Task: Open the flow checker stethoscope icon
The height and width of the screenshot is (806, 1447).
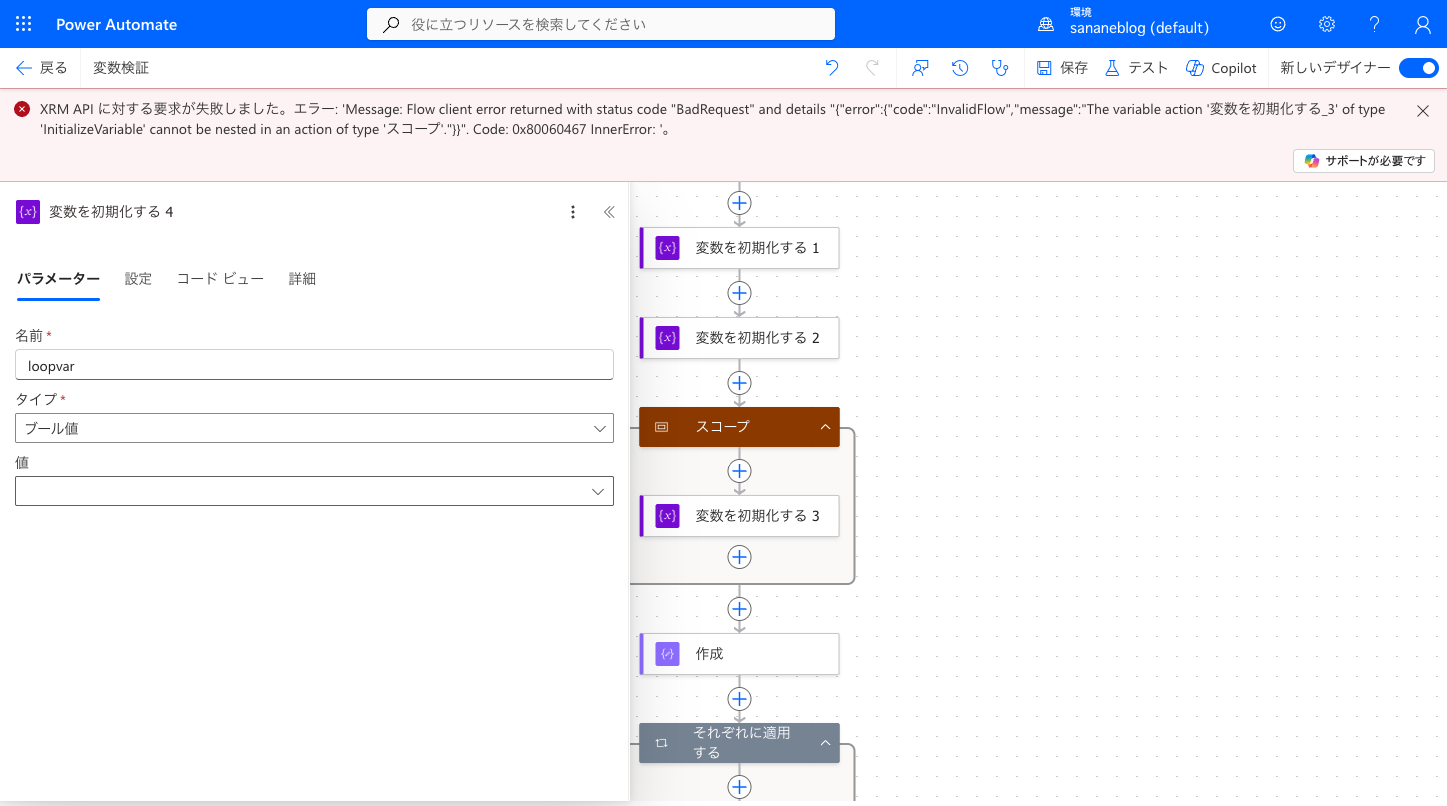Action: (x=999, y=68)
